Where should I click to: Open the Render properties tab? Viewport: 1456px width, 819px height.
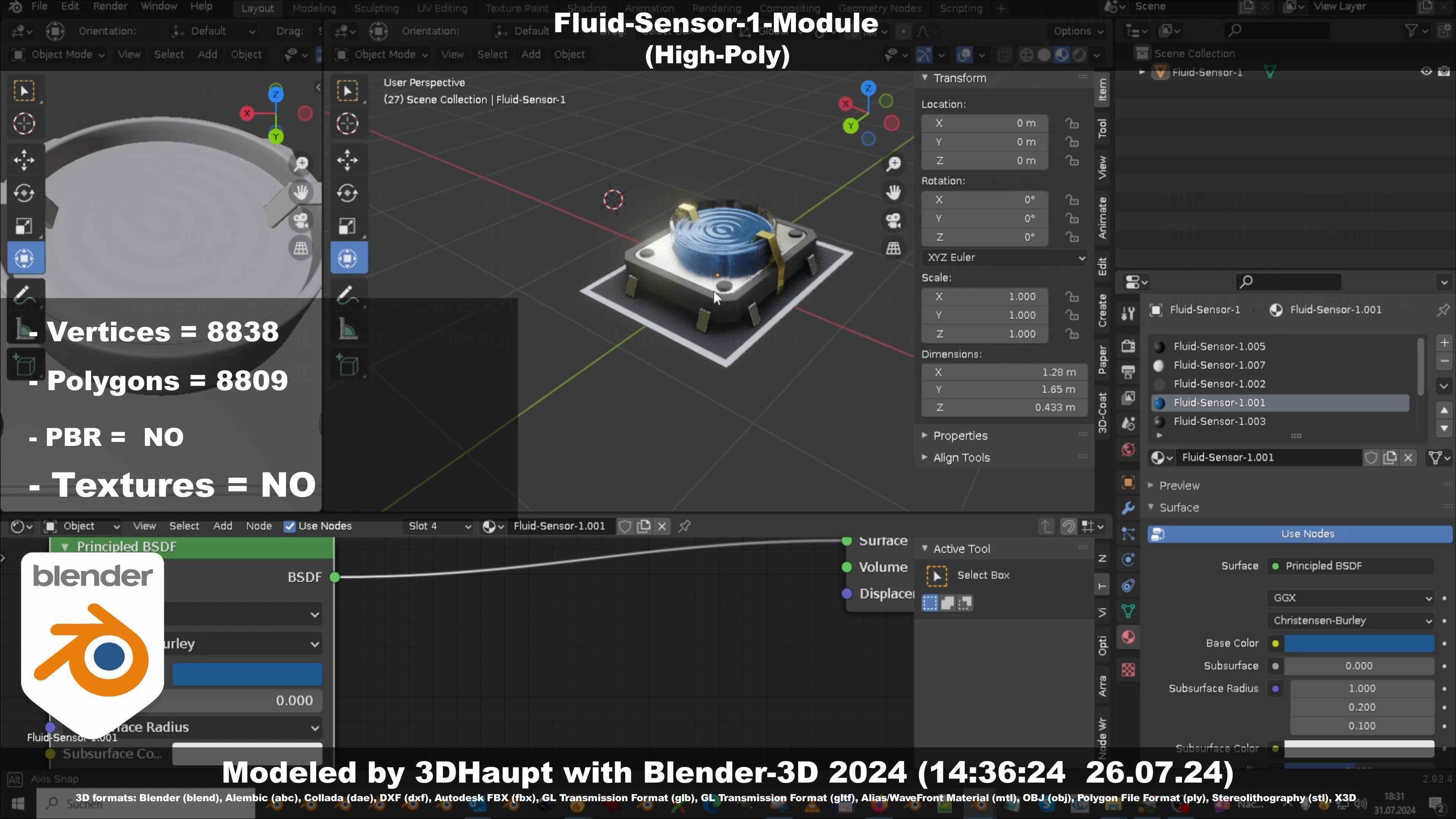coord(1128,345)
